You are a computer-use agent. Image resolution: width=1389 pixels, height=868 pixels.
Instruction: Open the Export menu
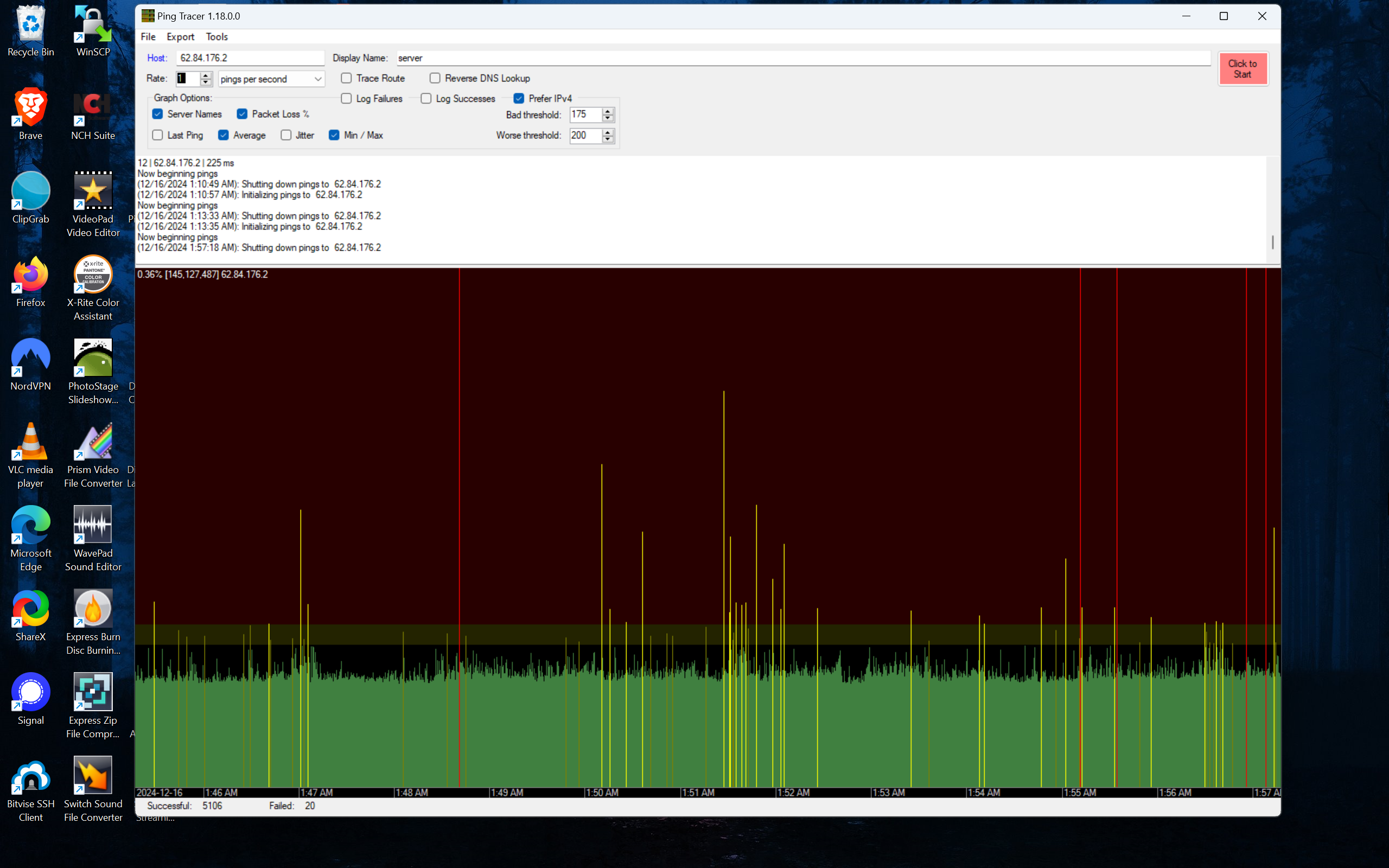click(x=180, y=37)
